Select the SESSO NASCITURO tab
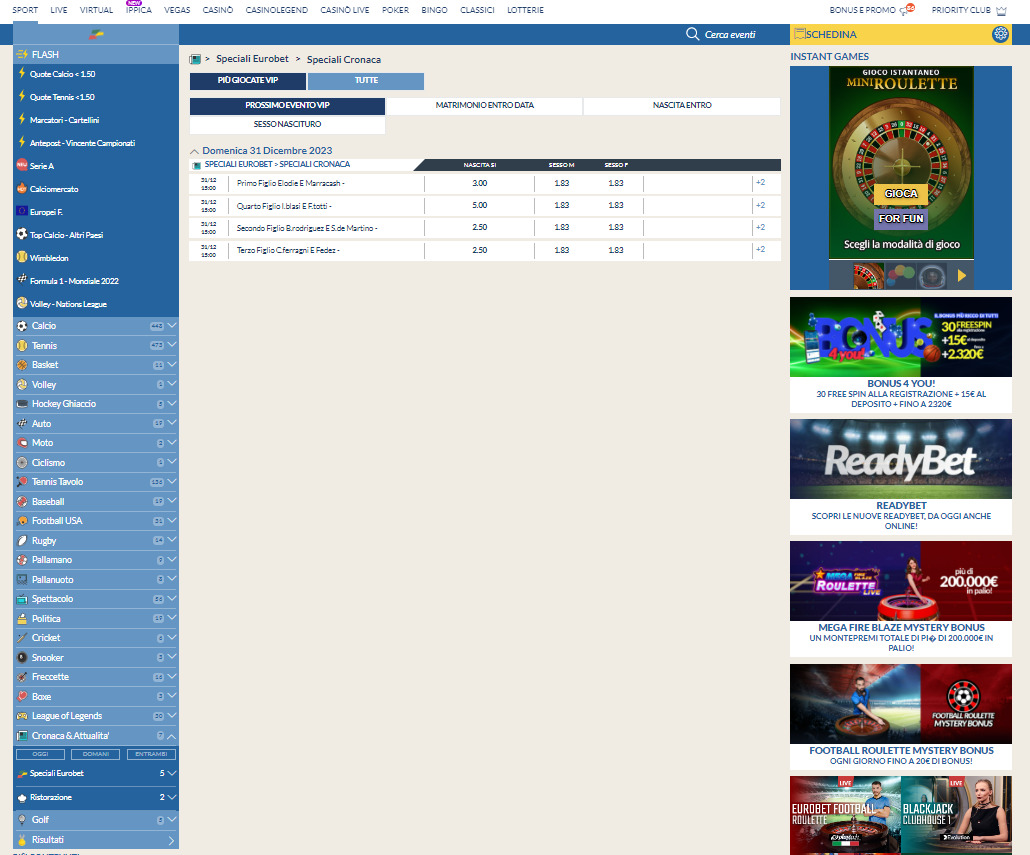Viewport: 1030px width, 855px height. 287,124
